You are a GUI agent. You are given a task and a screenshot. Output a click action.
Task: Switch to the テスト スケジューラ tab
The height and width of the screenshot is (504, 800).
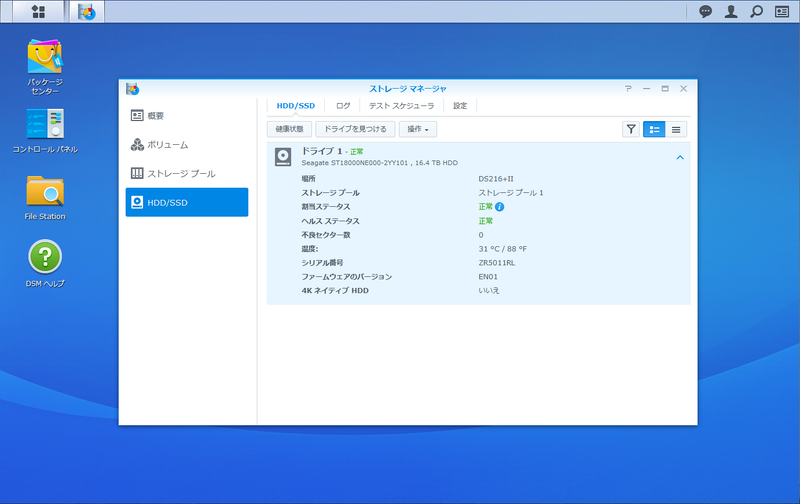click(x=402, y=106)
